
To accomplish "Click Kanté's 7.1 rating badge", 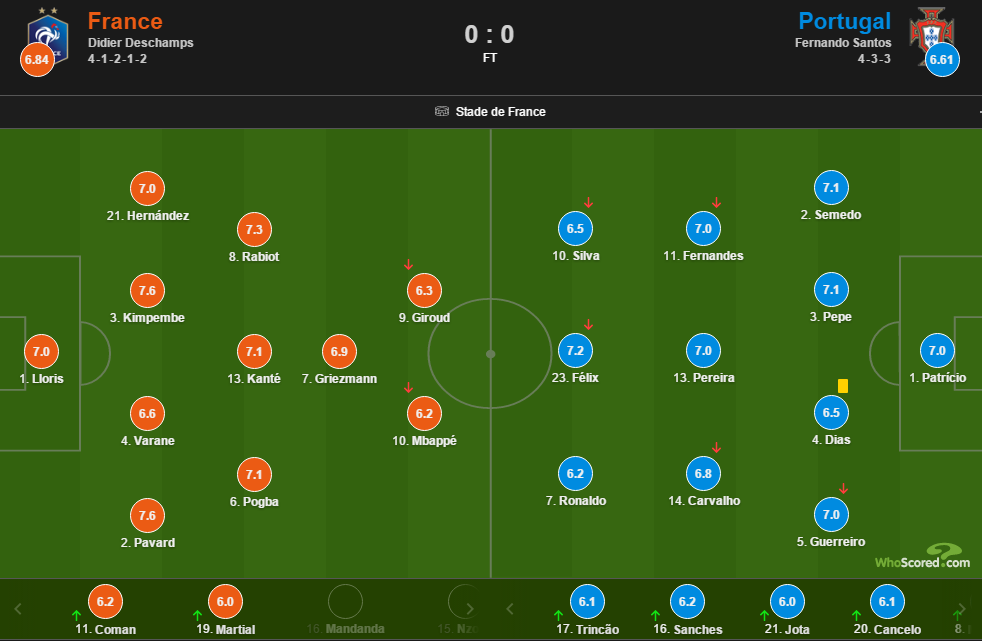I will pos(254,352).
